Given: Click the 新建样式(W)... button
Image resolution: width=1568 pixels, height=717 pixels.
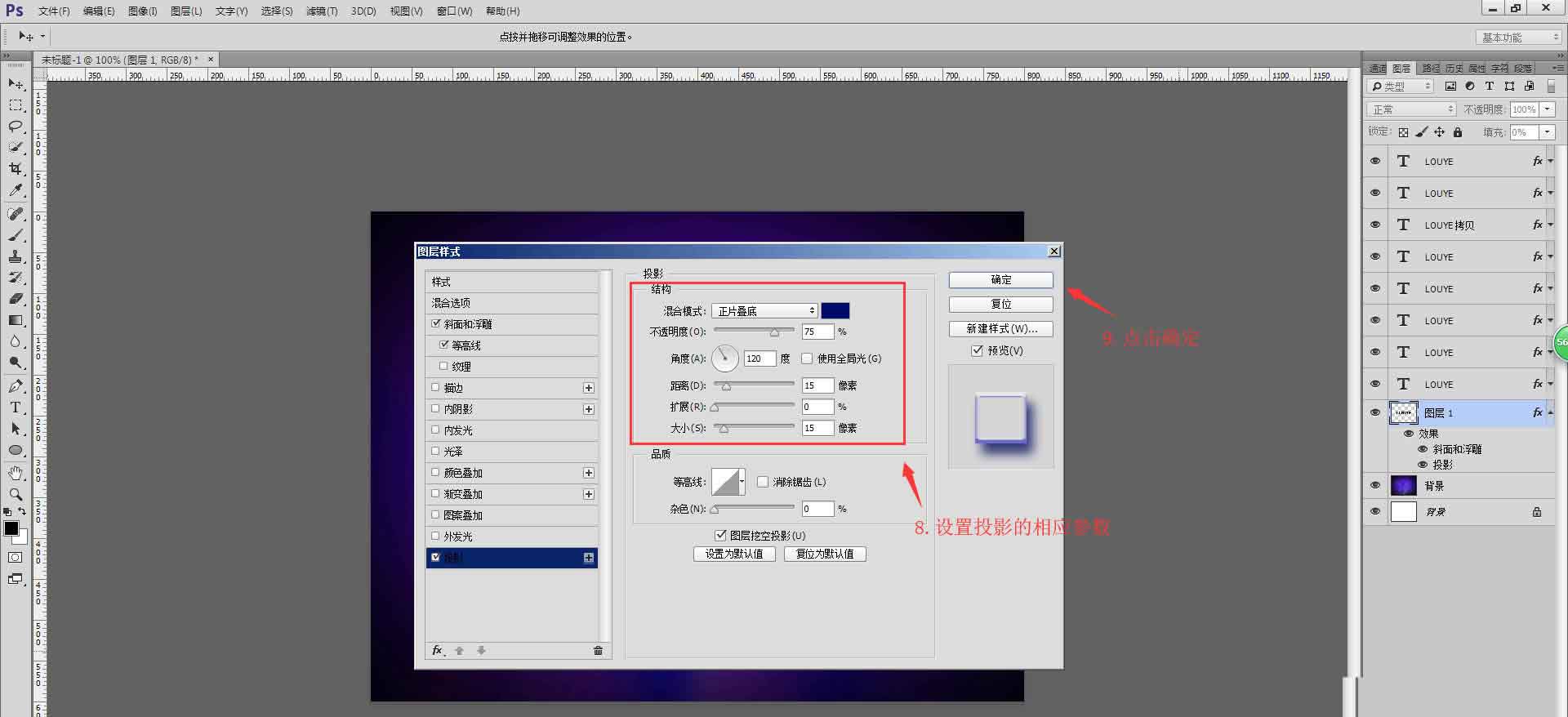Looking at the screenshot, I should tap(1001, 328).
